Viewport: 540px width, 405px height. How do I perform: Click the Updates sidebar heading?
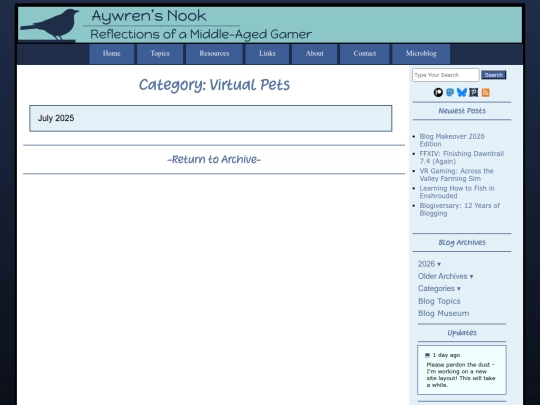point(462,333)
